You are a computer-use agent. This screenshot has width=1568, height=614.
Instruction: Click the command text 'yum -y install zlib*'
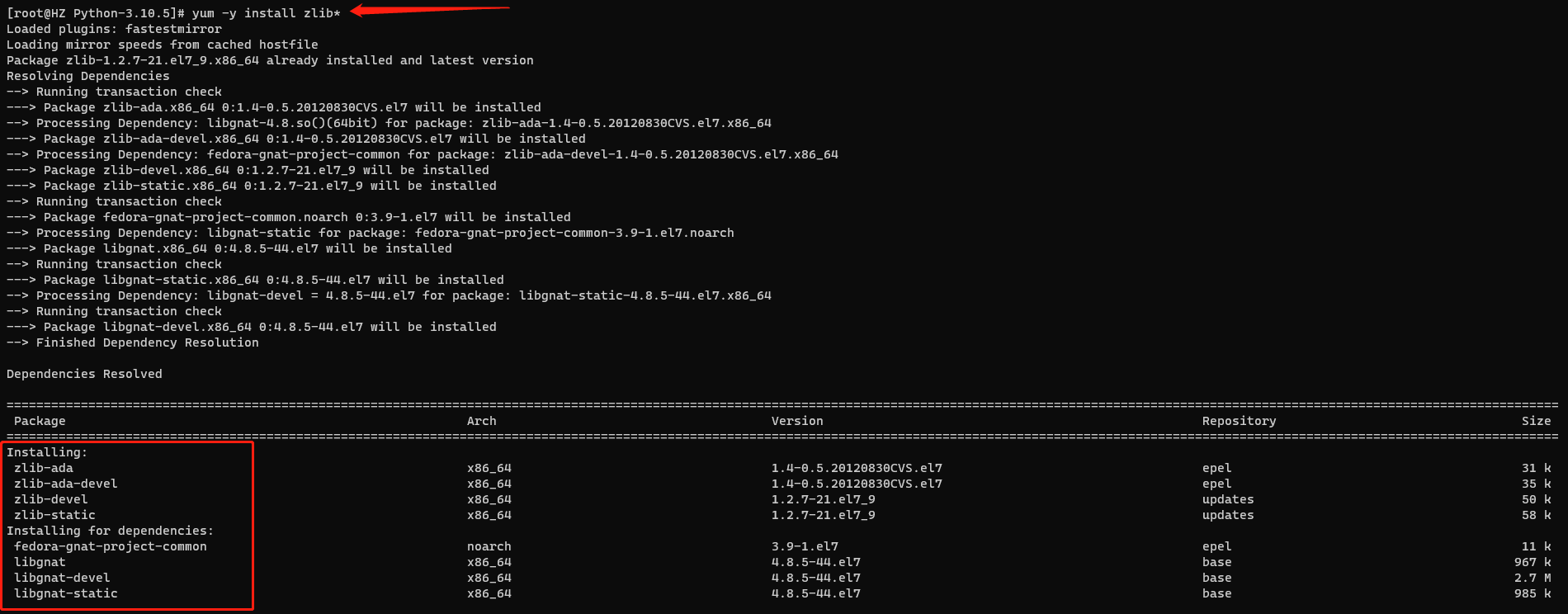pos(266,13)
